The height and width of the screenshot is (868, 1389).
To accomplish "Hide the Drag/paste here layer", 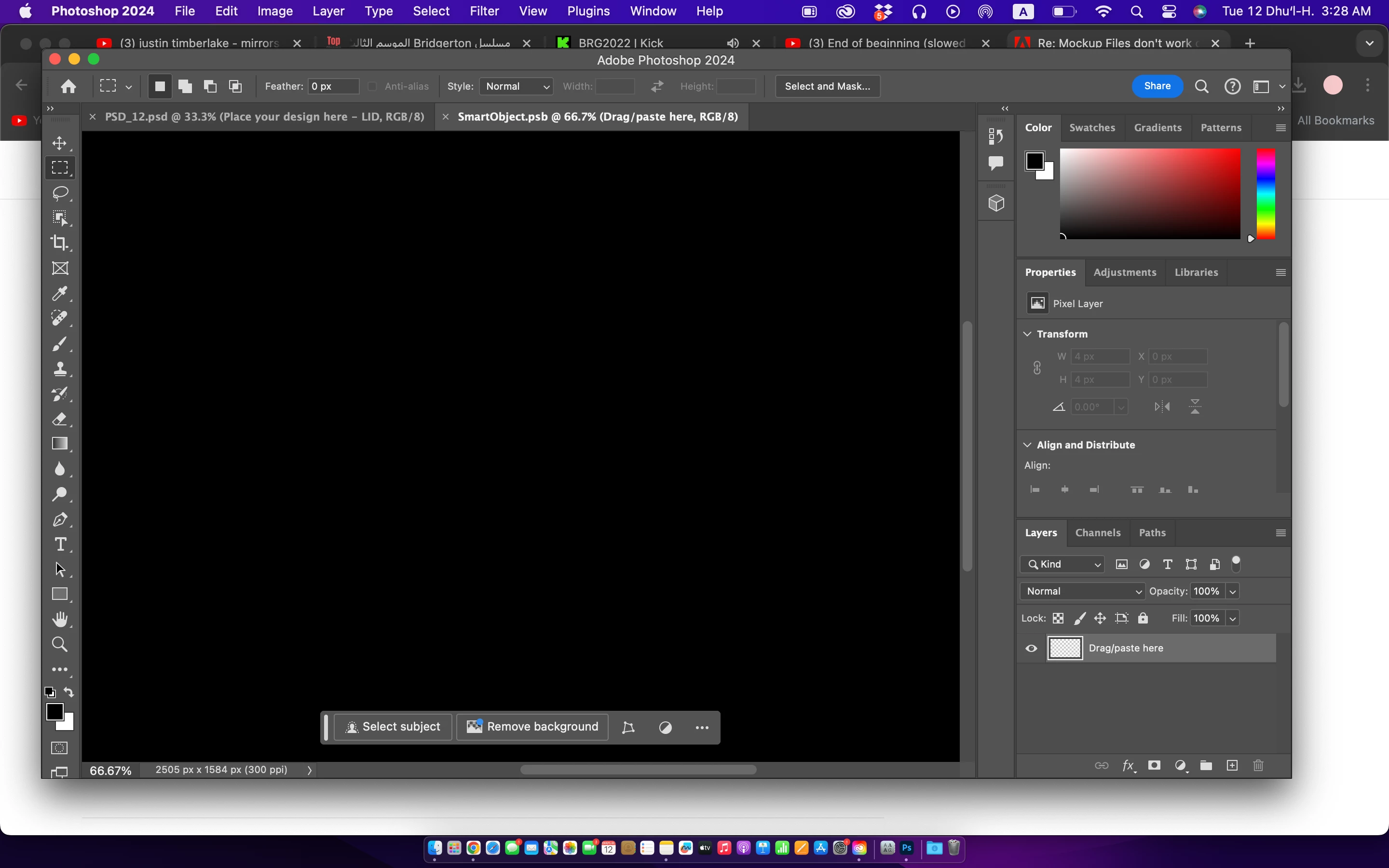I will click(x=1032, y=648).
